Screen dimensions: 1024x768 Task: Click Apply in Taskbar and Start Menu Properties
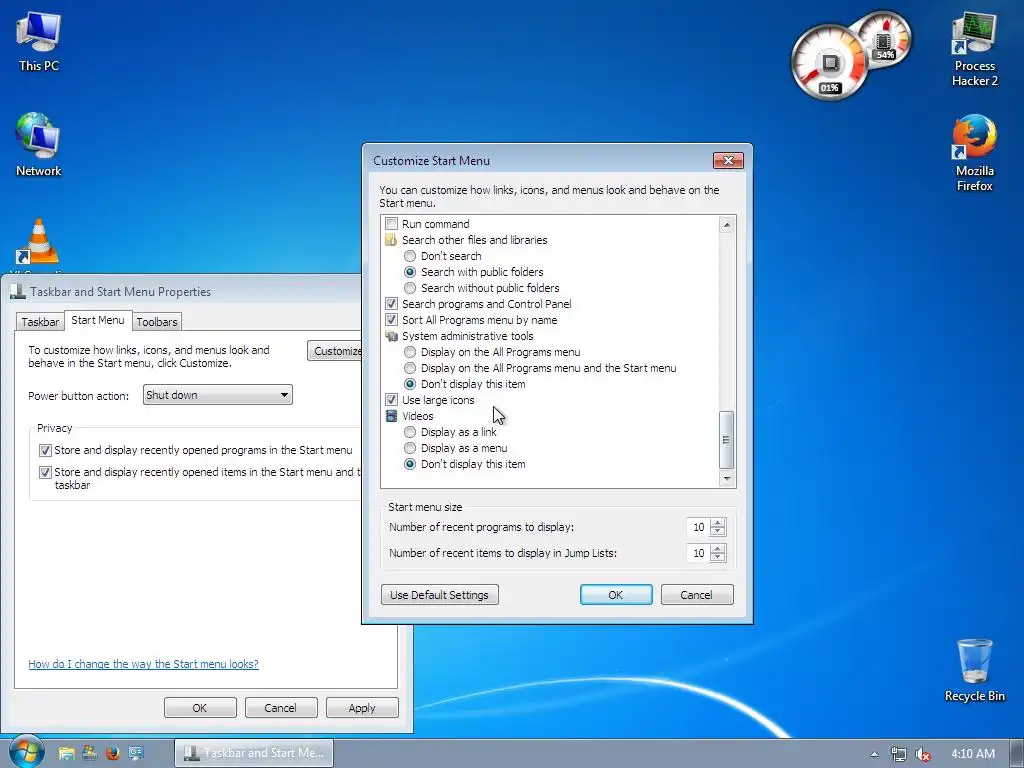[x=362, y=708]
